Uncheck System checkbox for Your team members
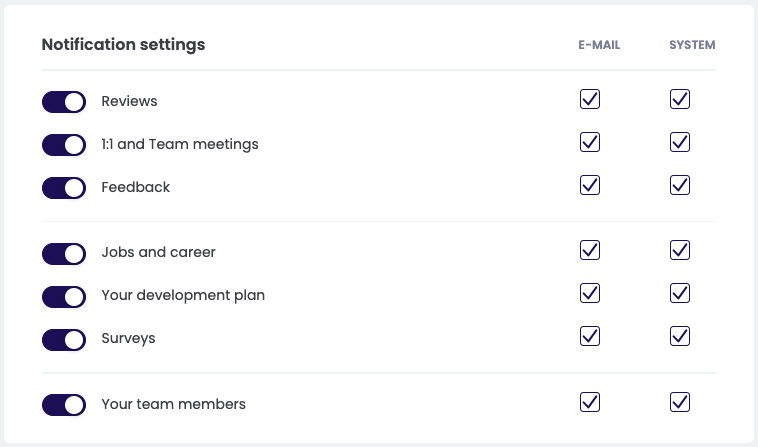The height and width of the screenshot is (447, 758). pos(680,402)
